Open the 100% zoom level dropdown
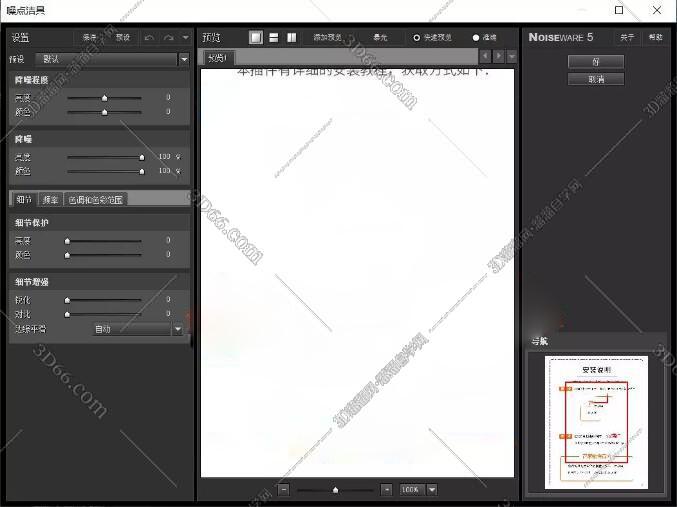Image resolution: width=677 pixels, height=507 pixels. (x=432, y=489)
